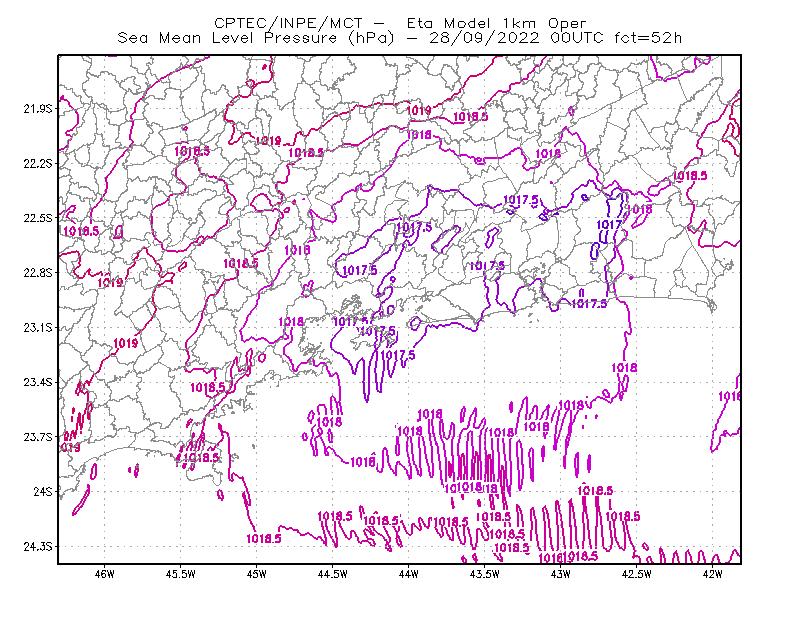Click the 43.5W longitude axis label
The width and height of the screenshot is (800, 618).
point(485,574)
